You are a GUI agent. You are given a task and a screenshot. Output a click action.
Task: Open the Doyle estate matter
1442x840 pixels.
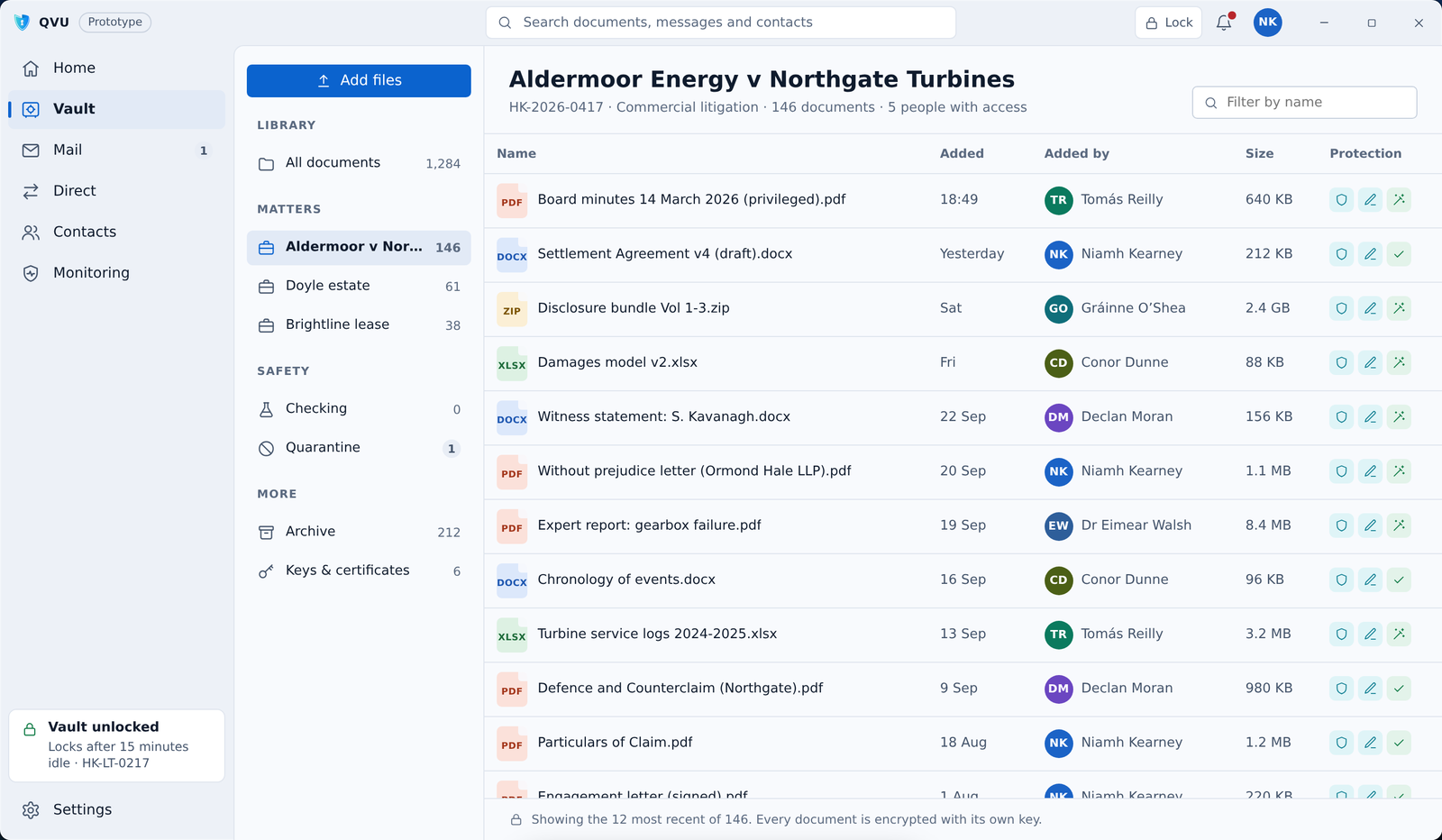(359, 286)
